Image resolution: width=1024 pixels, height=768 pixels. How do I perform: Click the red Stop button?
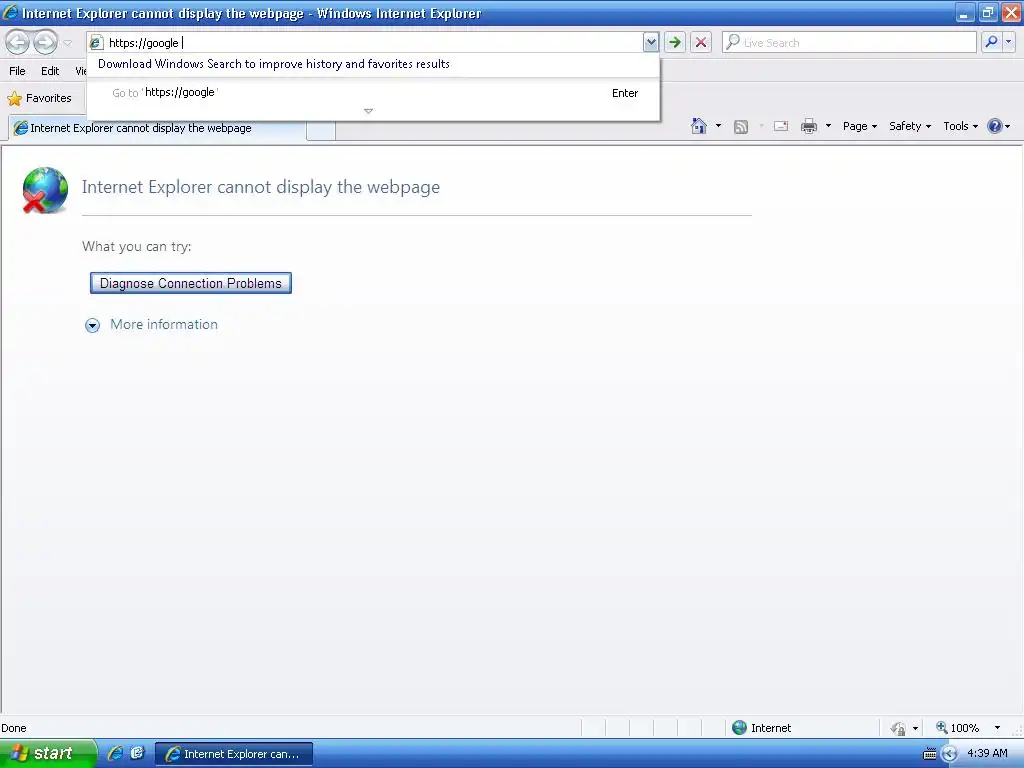pyautogui.click(x=701, y=42)
